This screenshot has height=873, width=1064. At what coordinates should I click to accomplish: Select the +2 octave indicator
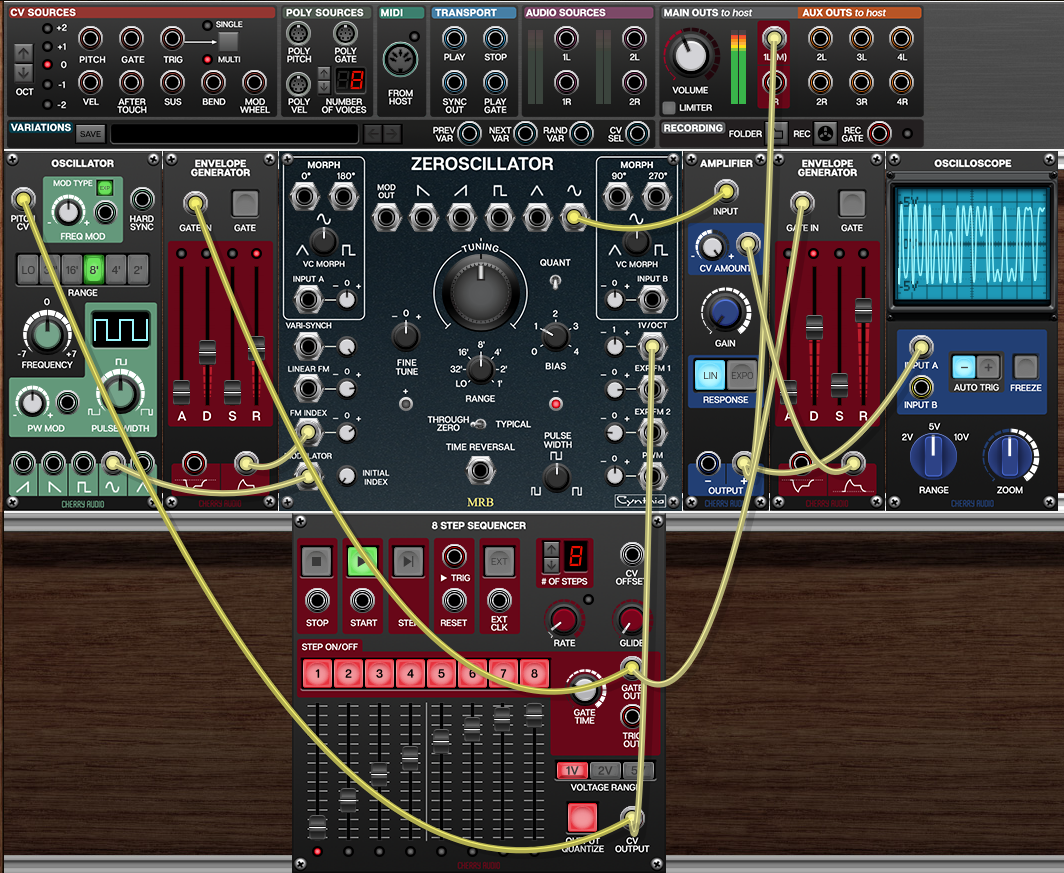coord(47,28)
